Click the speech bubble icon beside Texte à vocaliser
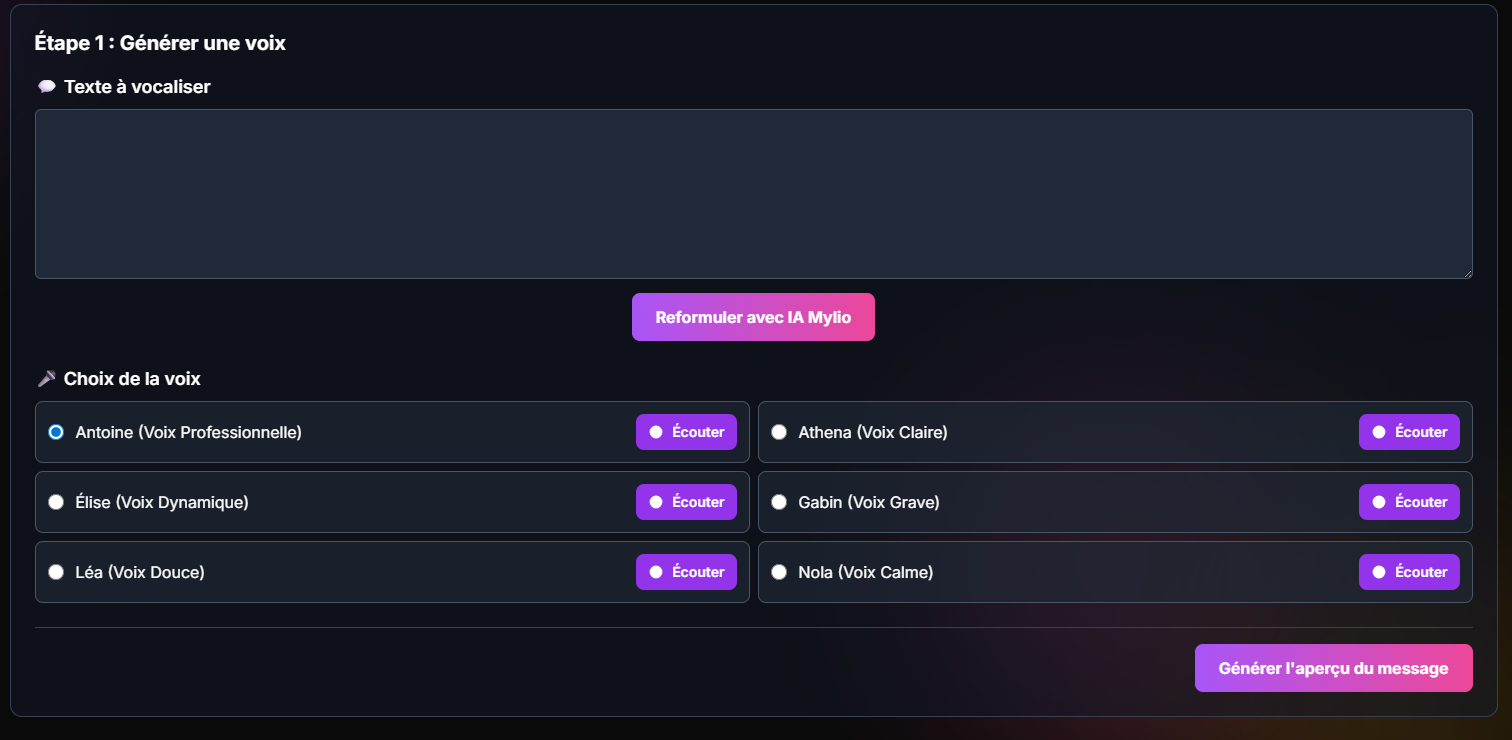The image size is (1512, 740). [x=46, y=87]
